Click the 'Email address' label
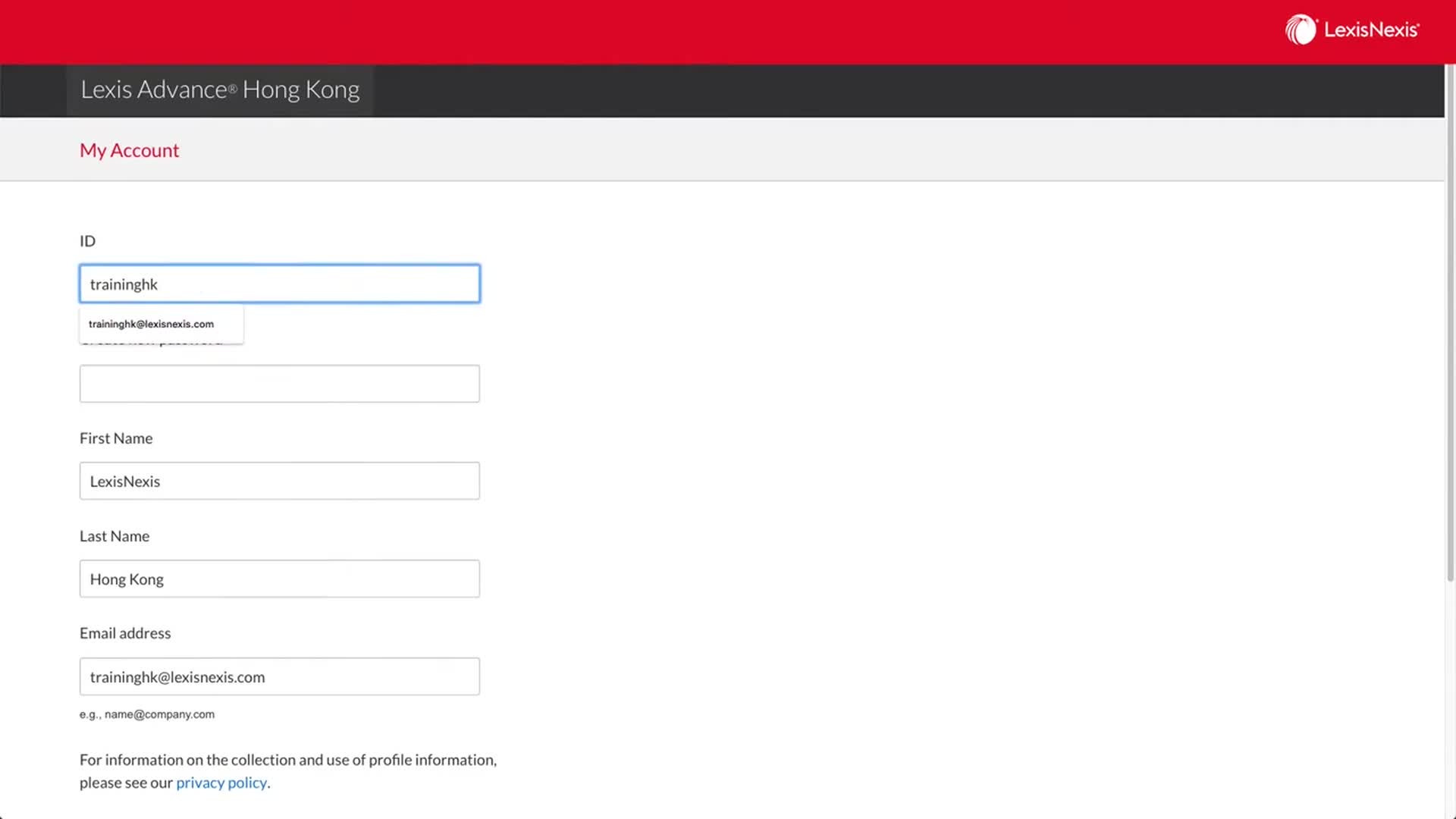Viewport: 1456px width, 819px height. pyautogui.click(x=125, y=633)
